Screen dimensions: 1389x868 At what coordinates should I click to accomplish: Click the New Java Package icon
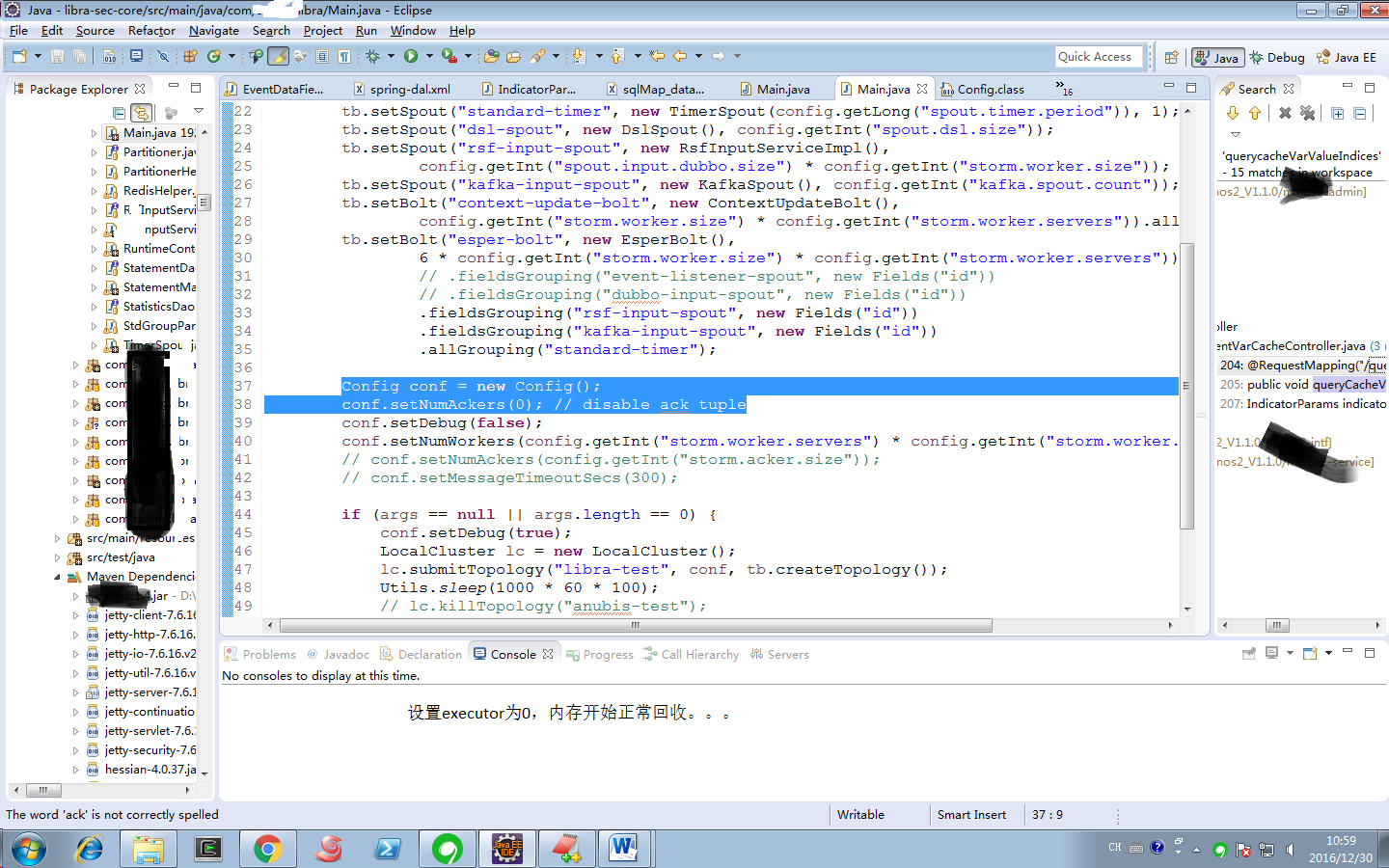(189, 57)
